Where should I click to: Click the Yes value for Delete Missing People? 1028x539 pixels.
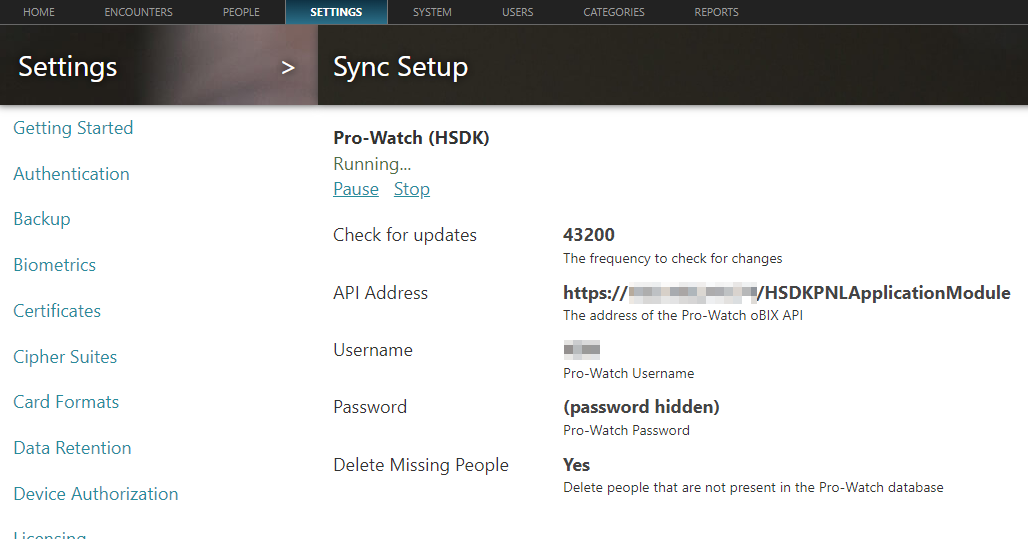576,465
